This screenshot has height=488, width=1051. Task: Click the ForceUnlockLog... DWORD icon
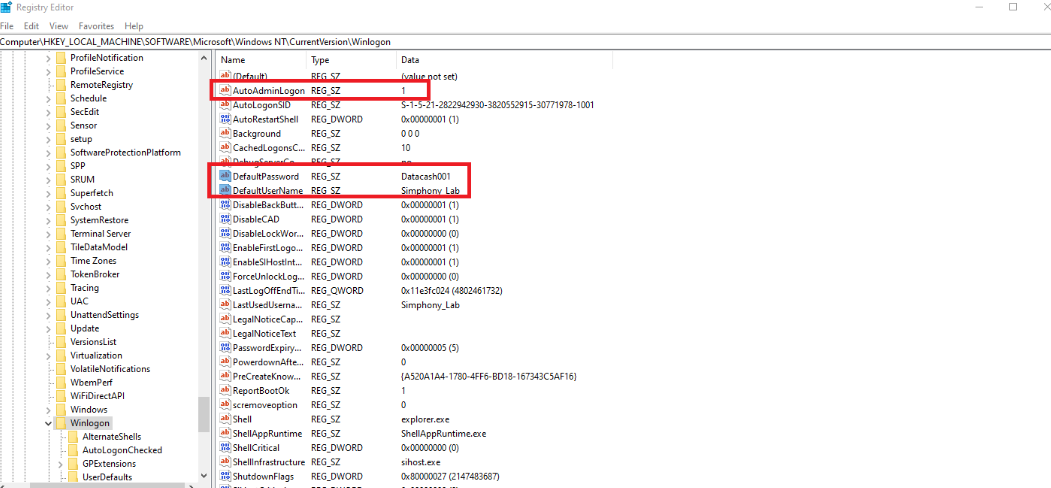[x=225, y=276]
